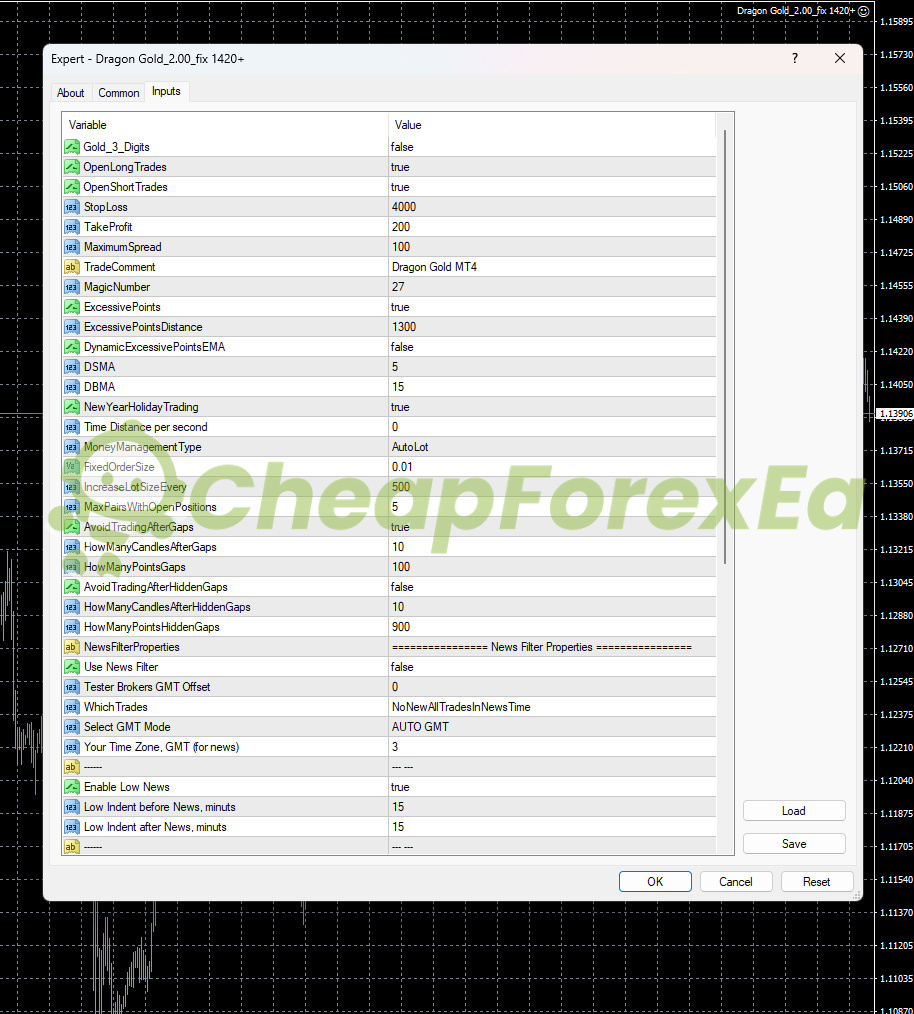Click the icon next to OpenLongTrades
Viewport: 914px width, 1014px height.
pos(72,167)
